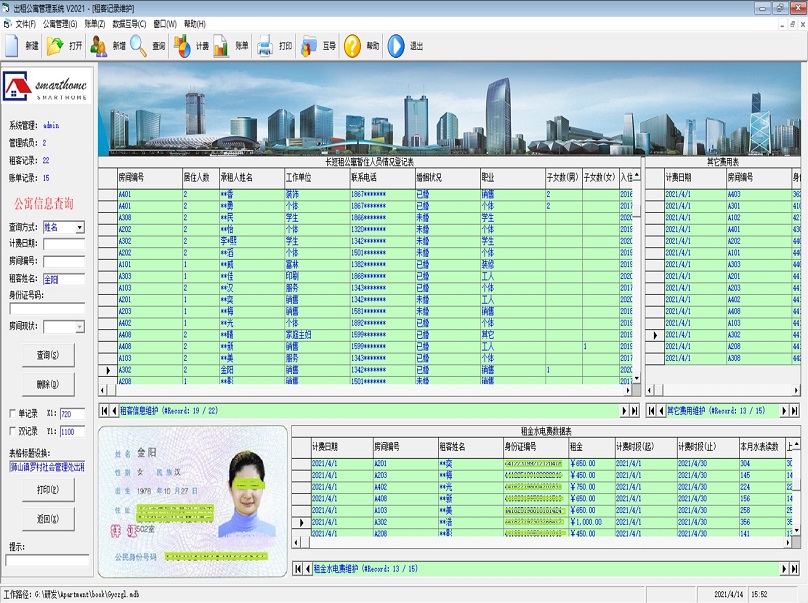Click the 返回(X) return button
This screenshot has height=603, width=808.
pos(48,519)
